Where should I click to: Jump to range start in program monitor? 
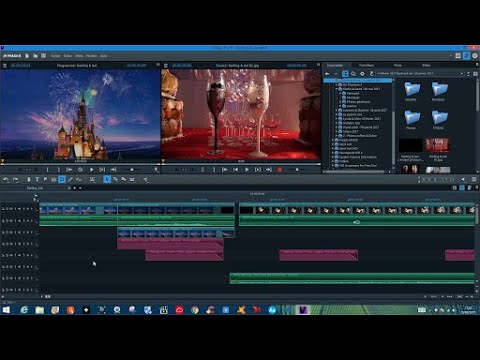(x=69, y=170)
